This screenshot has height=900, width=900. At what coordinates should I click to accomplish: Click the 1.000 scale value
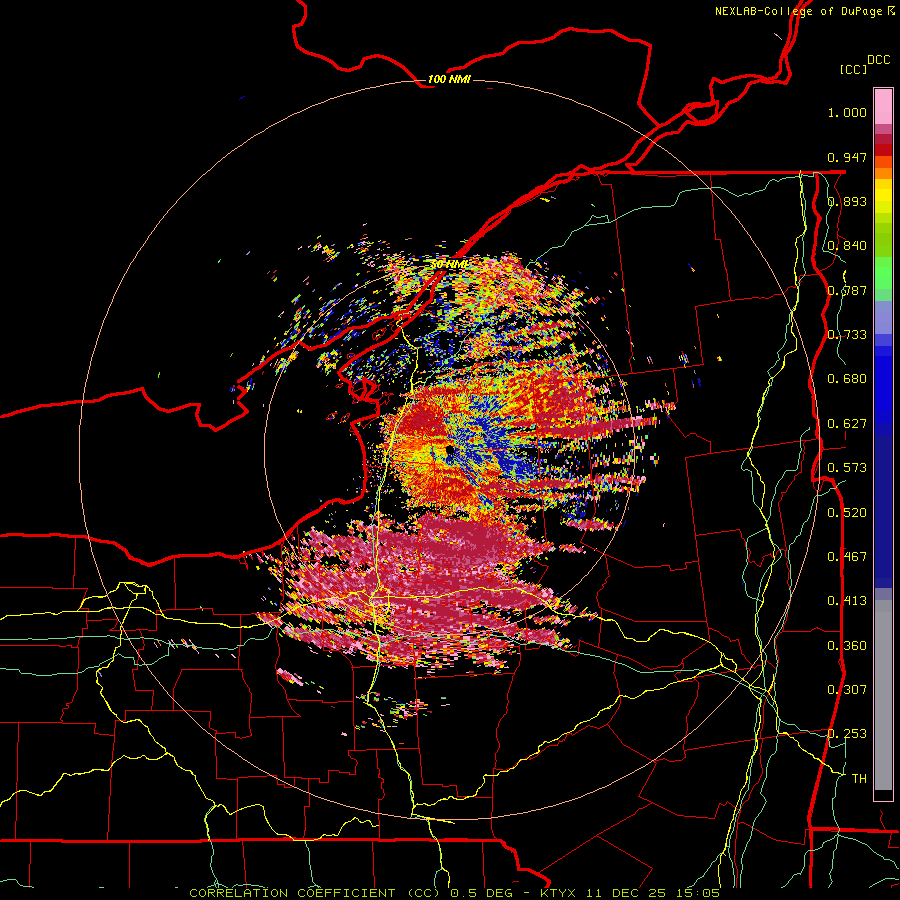(x=847, y=112)
